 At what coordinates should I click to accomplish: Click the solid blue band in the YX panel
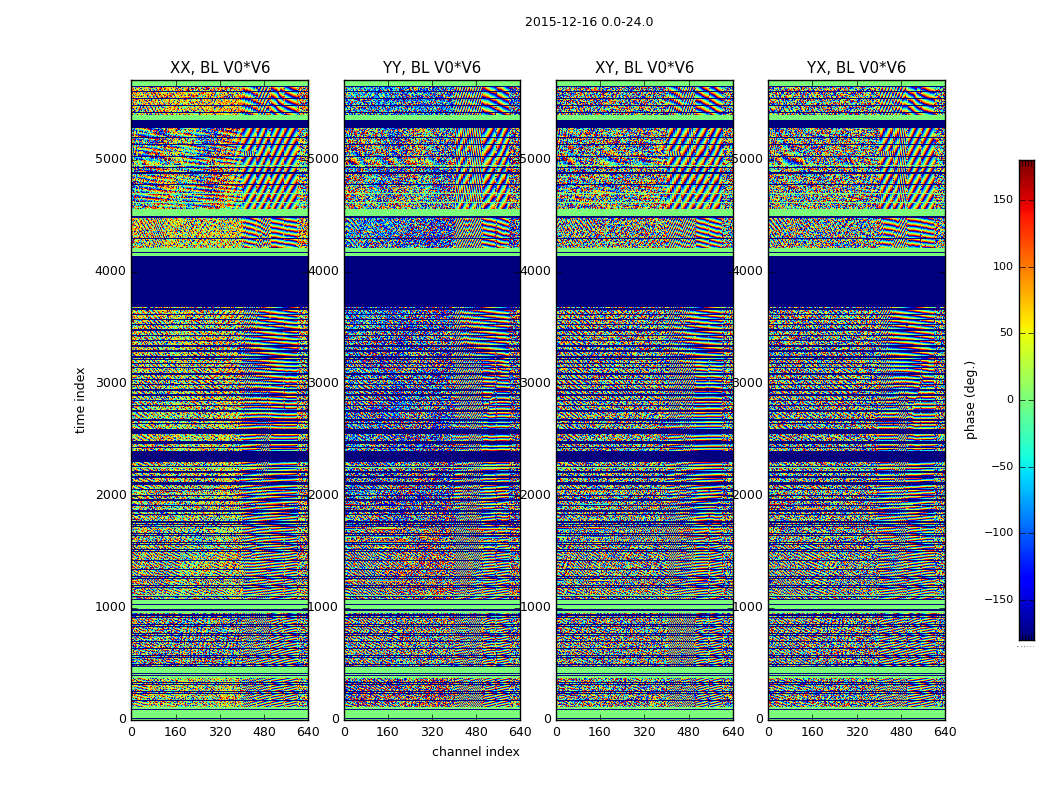(x=856, y=282)
